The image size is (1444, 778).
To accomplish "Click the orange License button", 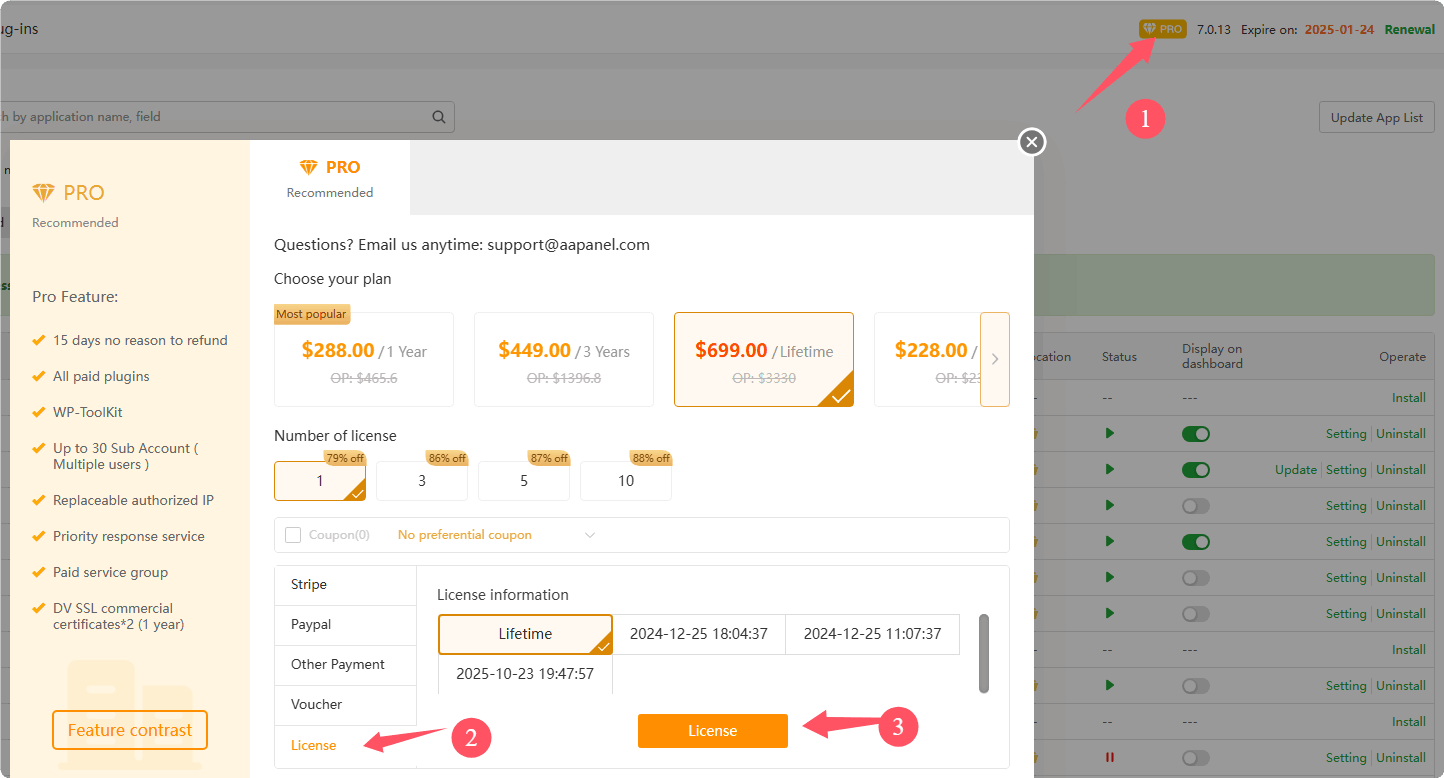I will pyautogui.click(x=712, y=731).
